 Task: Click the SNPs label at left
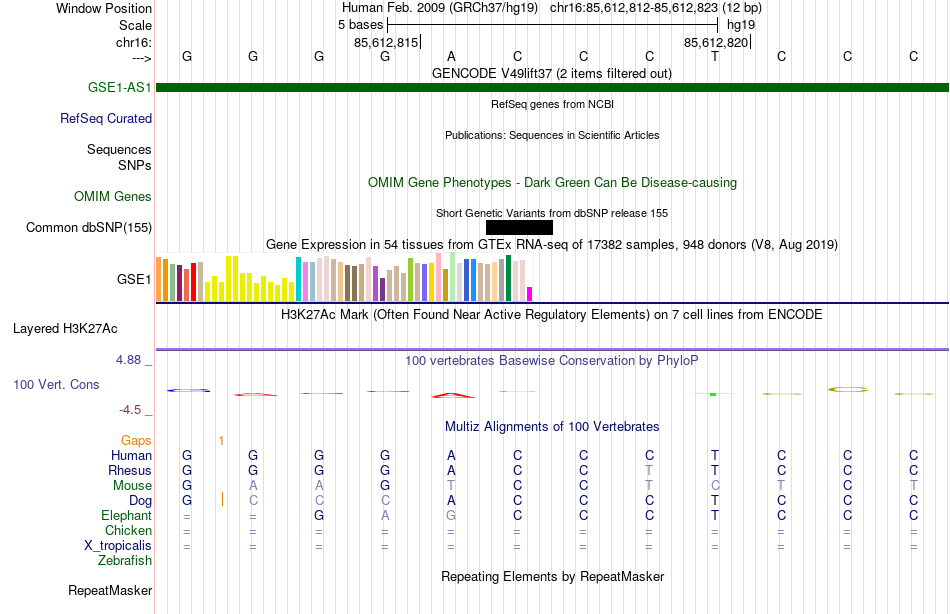tap(135, 165)
